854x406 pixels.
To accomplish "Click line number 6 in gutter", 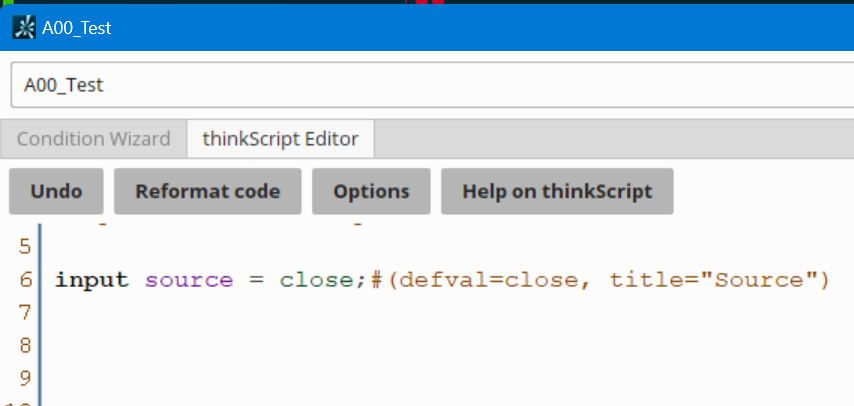I will [x=25, y=280].
